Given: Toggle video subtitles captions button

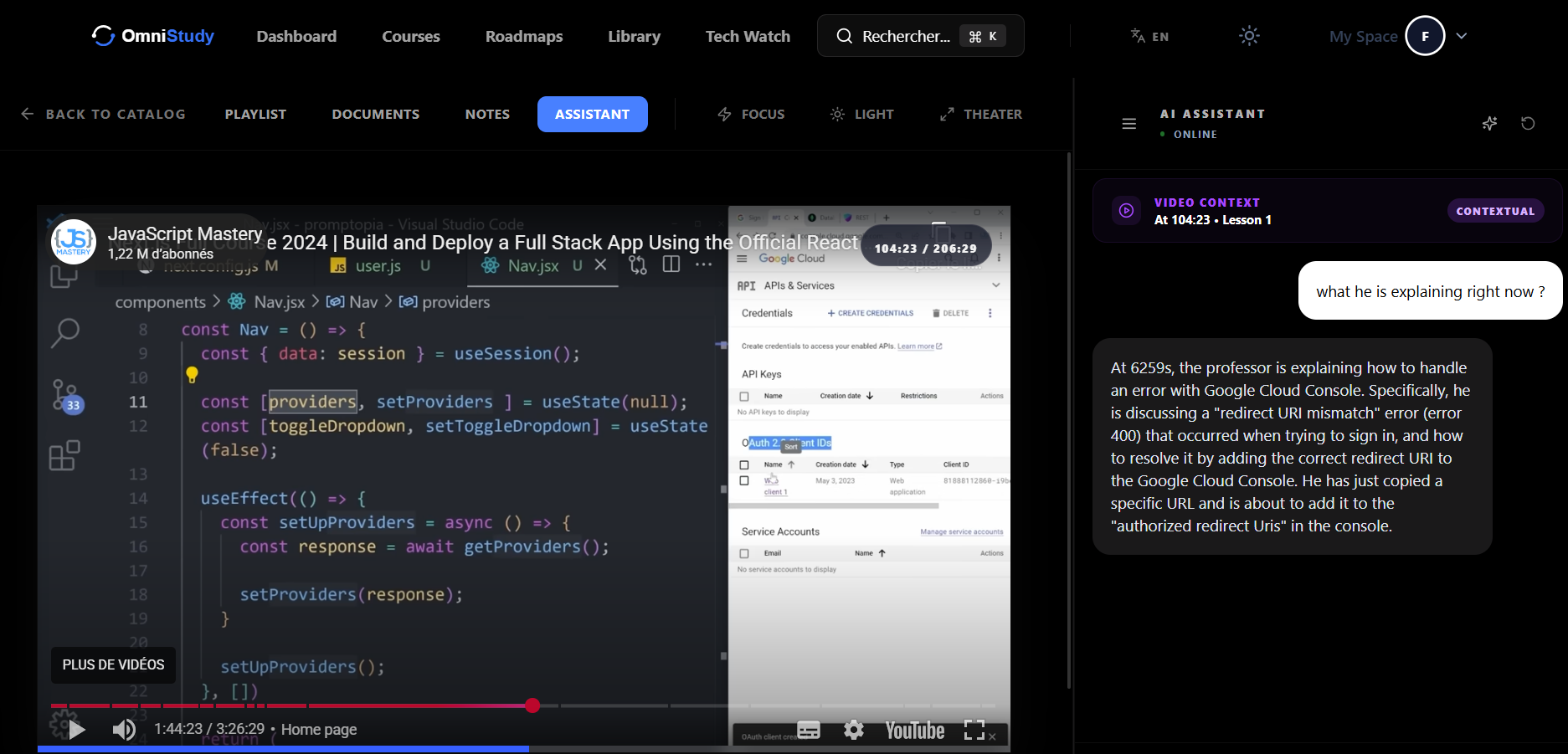Looking at the screenshot, I should tap(809, 730).
